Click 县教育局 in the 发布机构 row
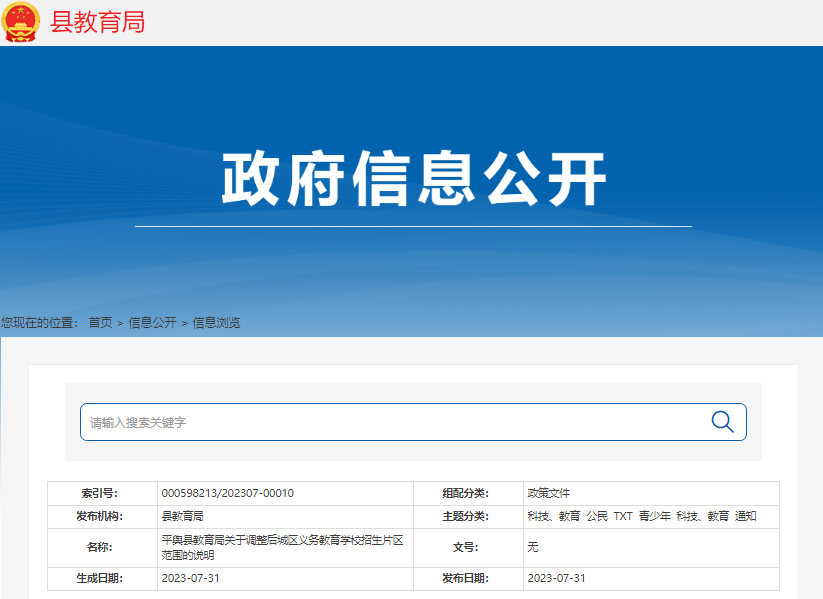Screen dimensions: 823x599 tap(182, 517)
